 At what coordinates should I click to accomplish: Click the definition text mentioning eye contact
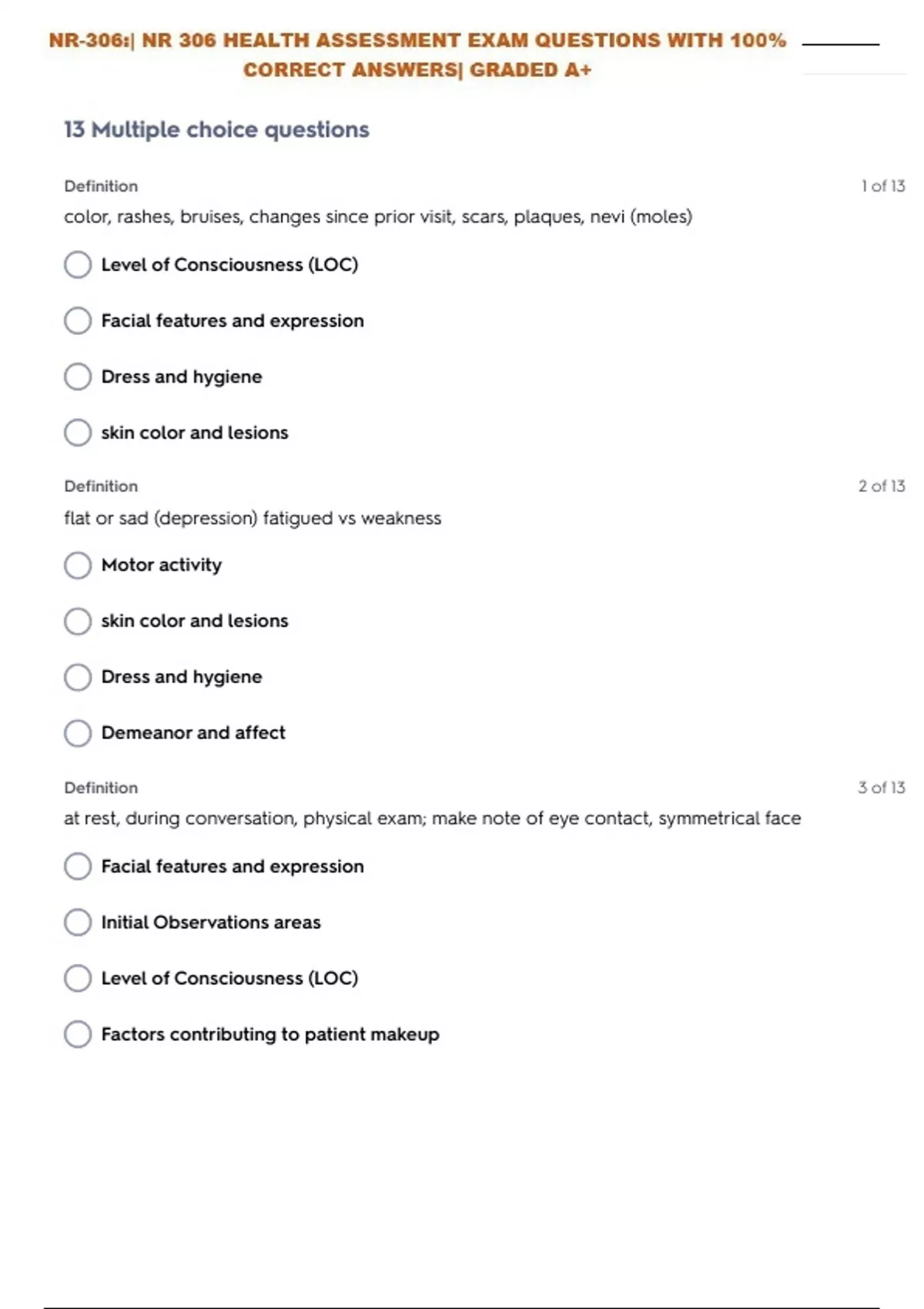coord(432,819)
